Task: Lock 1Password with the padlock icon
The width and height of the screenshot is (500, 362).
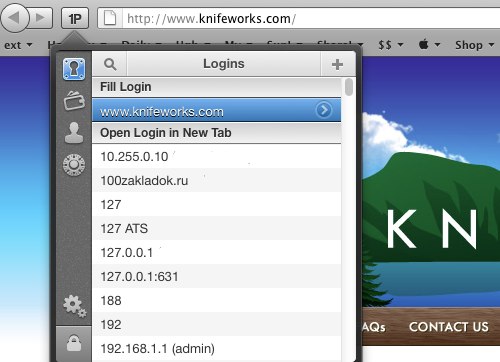Action: coord(74,343)
